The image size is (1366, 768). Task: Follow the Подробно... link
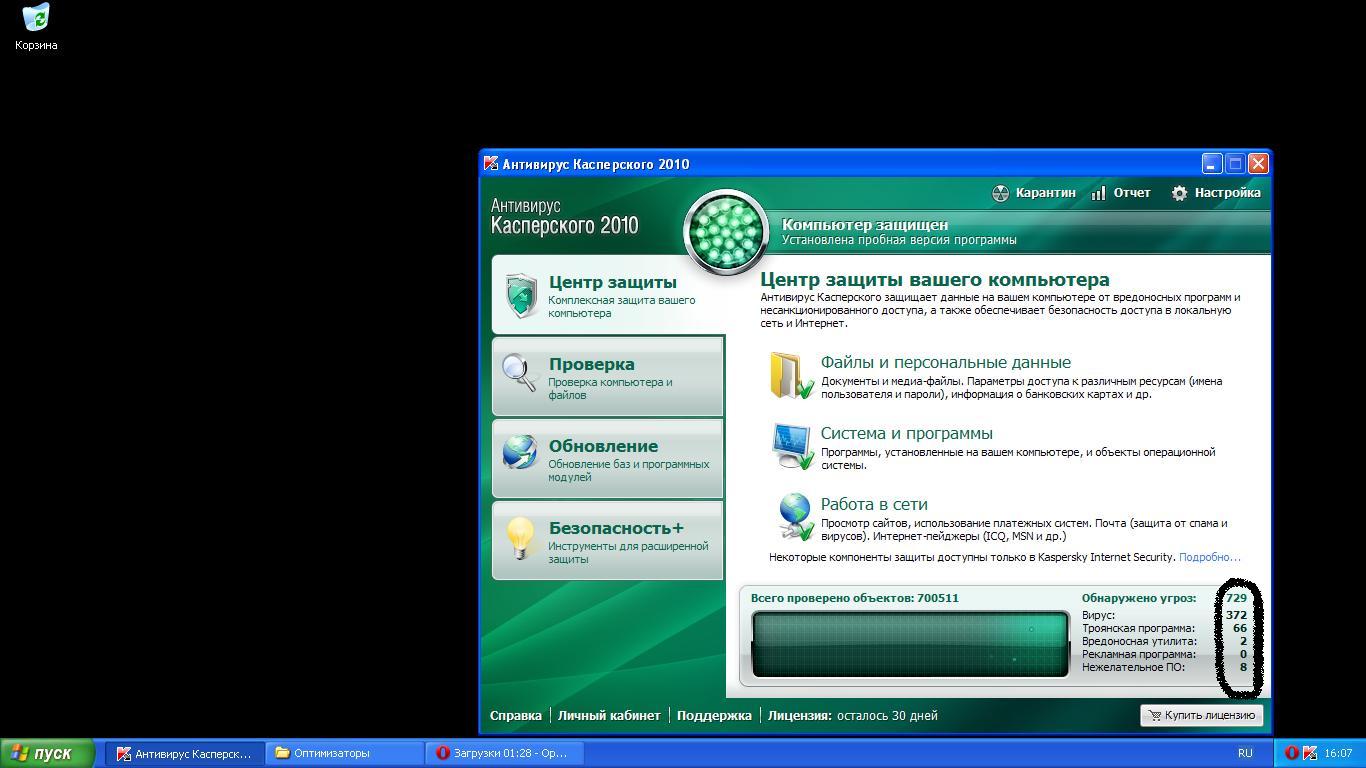[x=1209, y=557]
